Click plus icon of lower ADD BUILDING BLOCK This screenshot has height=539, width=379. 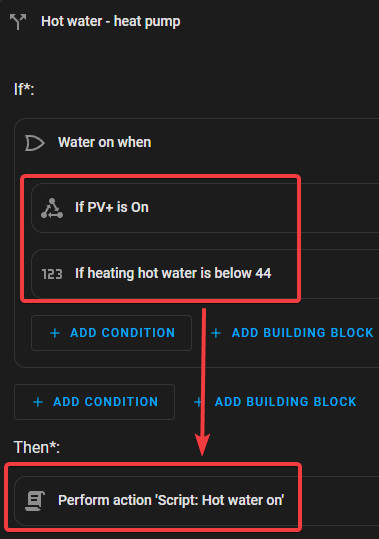click(198, 402)
